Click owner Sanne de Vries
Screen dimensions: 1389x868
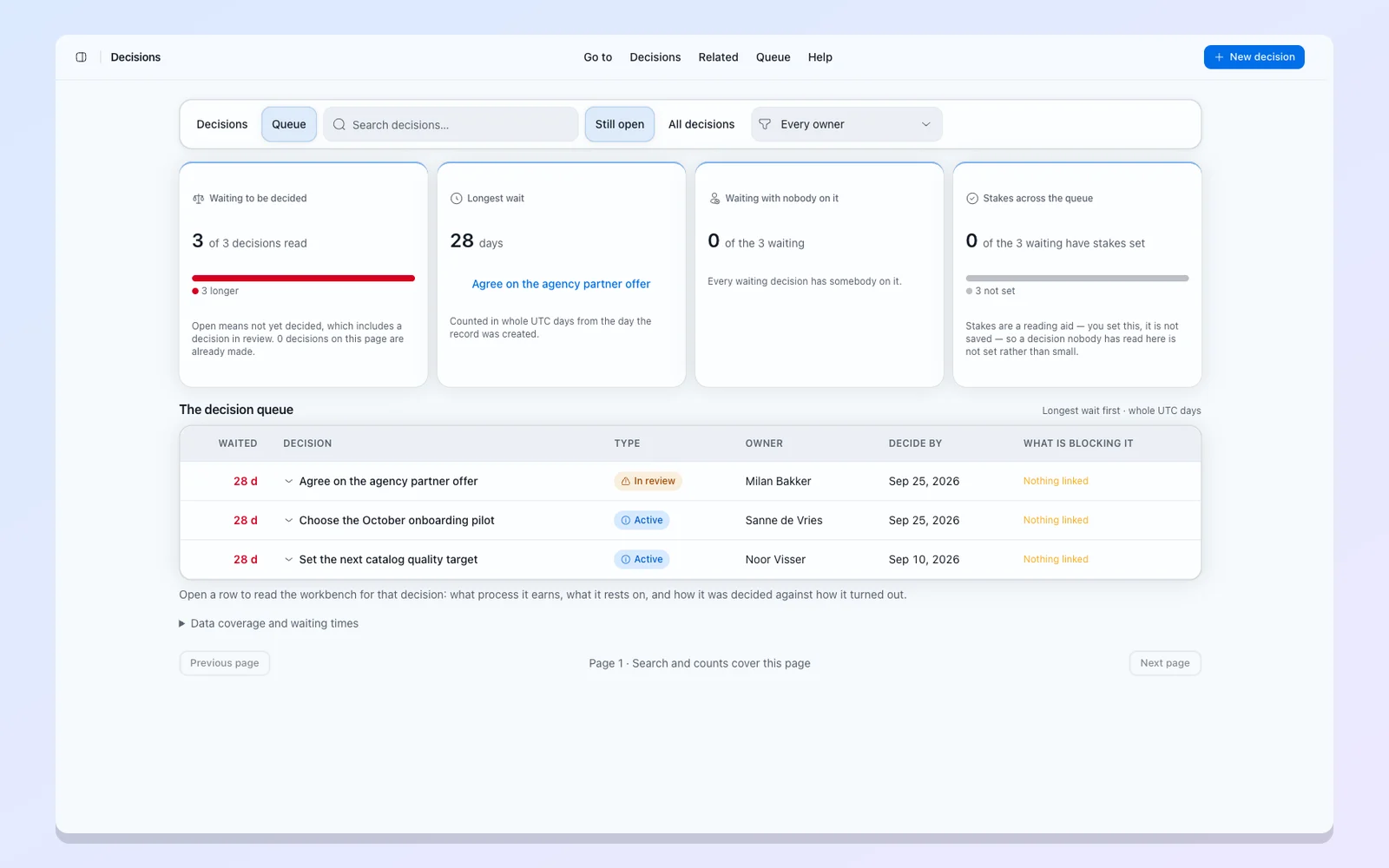(784, 521)
